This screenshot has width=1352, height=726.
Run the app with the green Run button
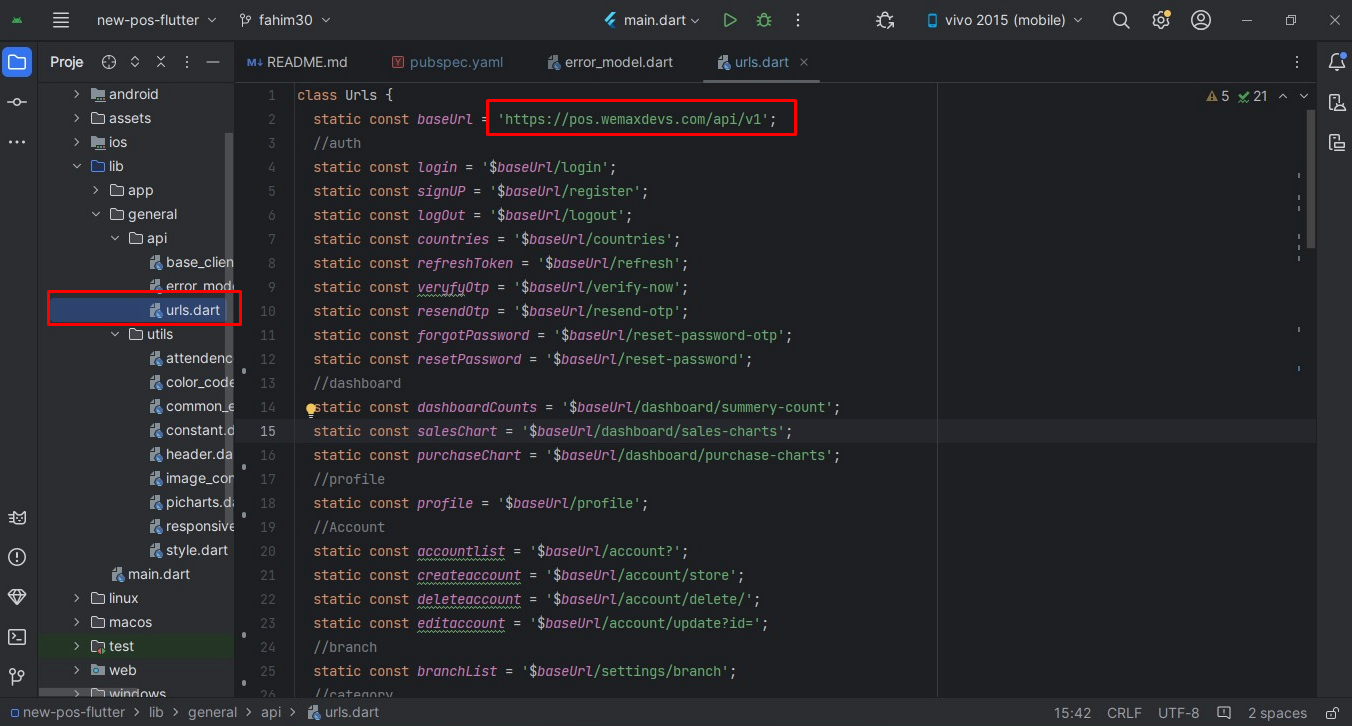tap(730, 19)
